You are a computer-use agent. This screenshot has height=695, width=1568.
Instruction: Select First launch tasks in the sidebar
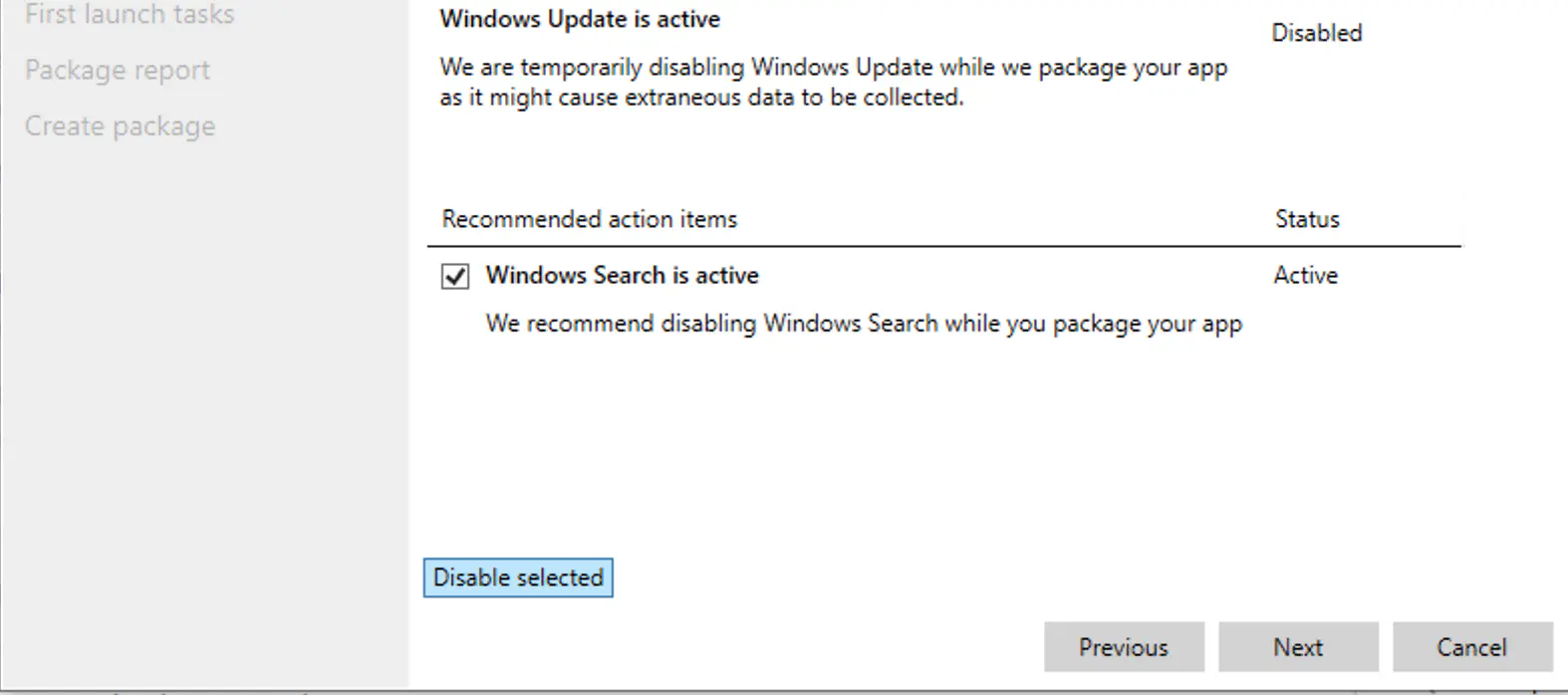tap(130, 15)
